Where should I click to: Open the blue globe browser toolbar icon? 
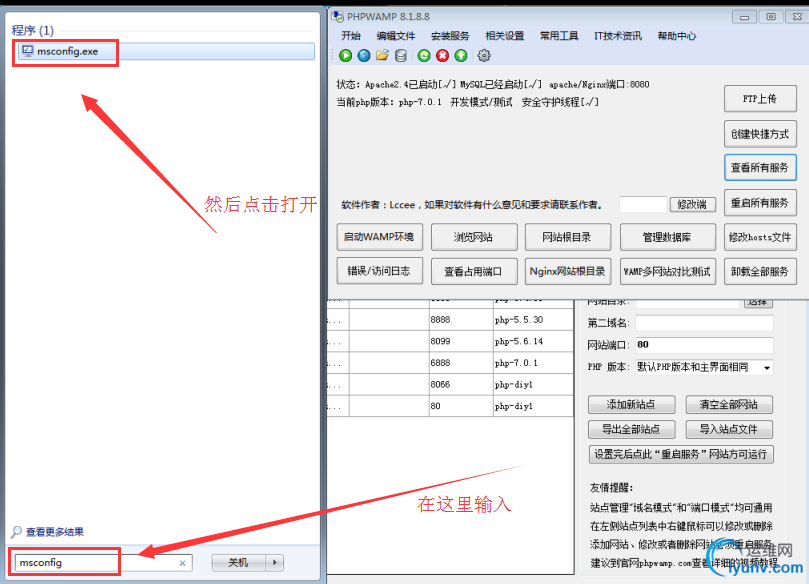pos(364,56)
